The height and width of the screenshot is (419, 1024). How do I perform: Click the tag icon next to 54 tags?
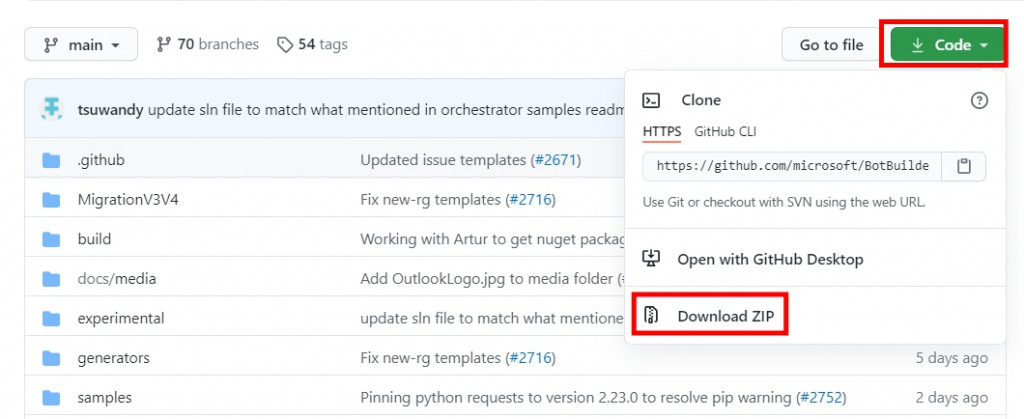click(x=286, y=45)
